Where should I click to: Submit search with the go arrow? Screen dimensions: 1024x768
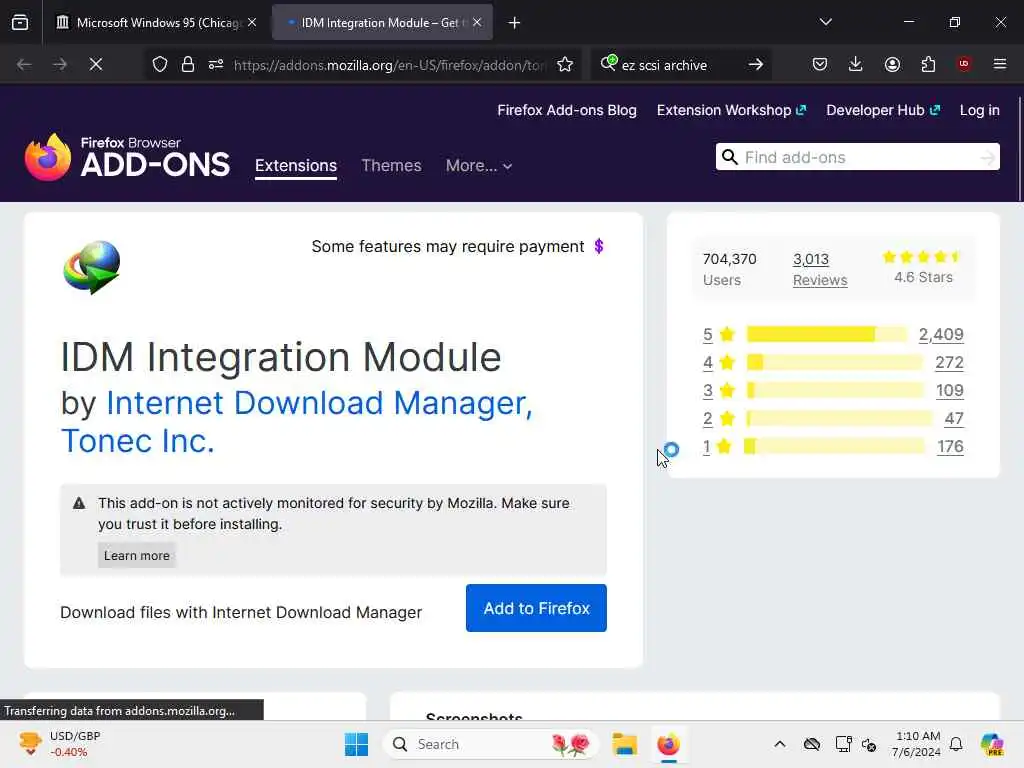coord(756,64)
